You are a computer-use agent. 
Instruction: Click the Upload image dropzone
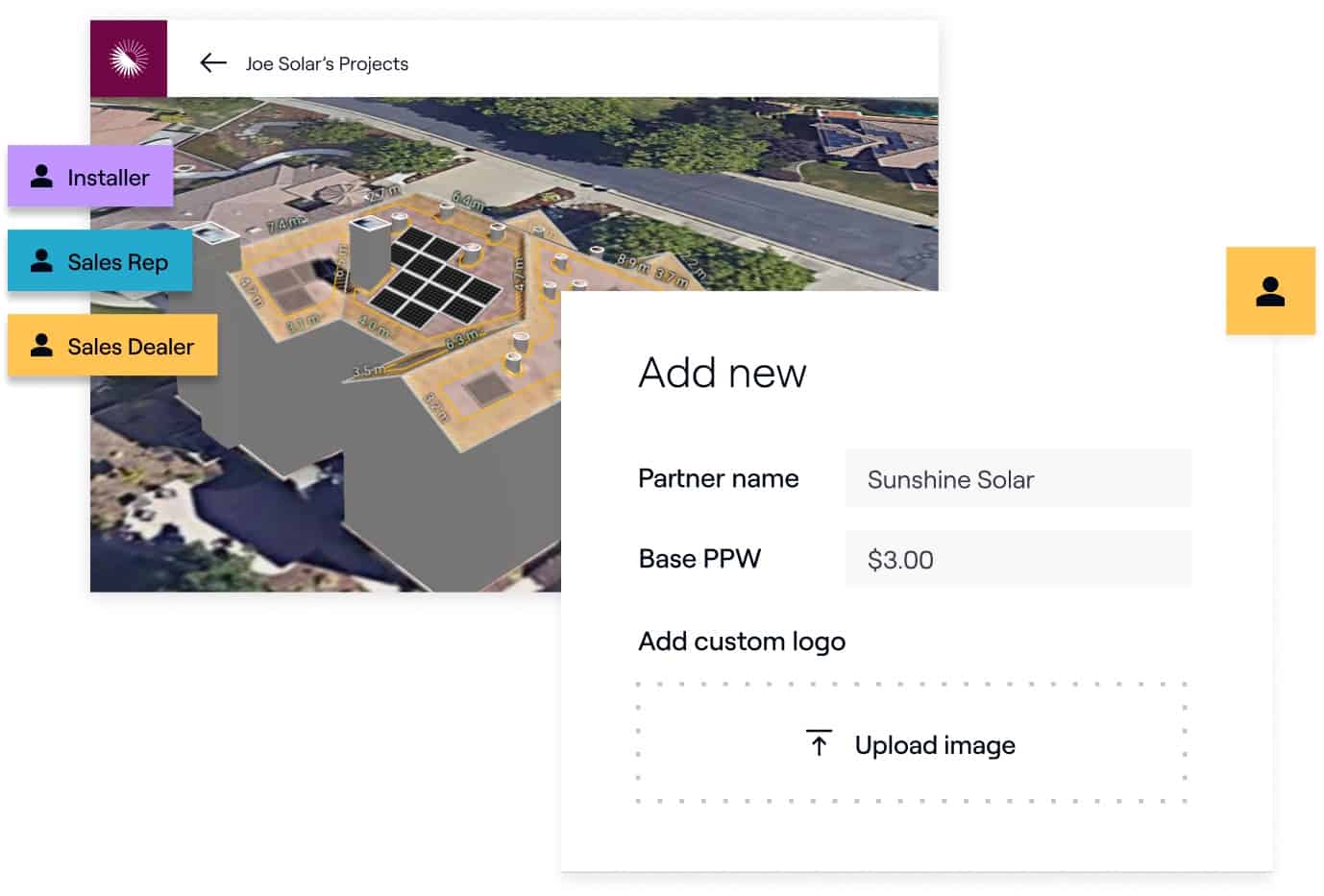913,741
